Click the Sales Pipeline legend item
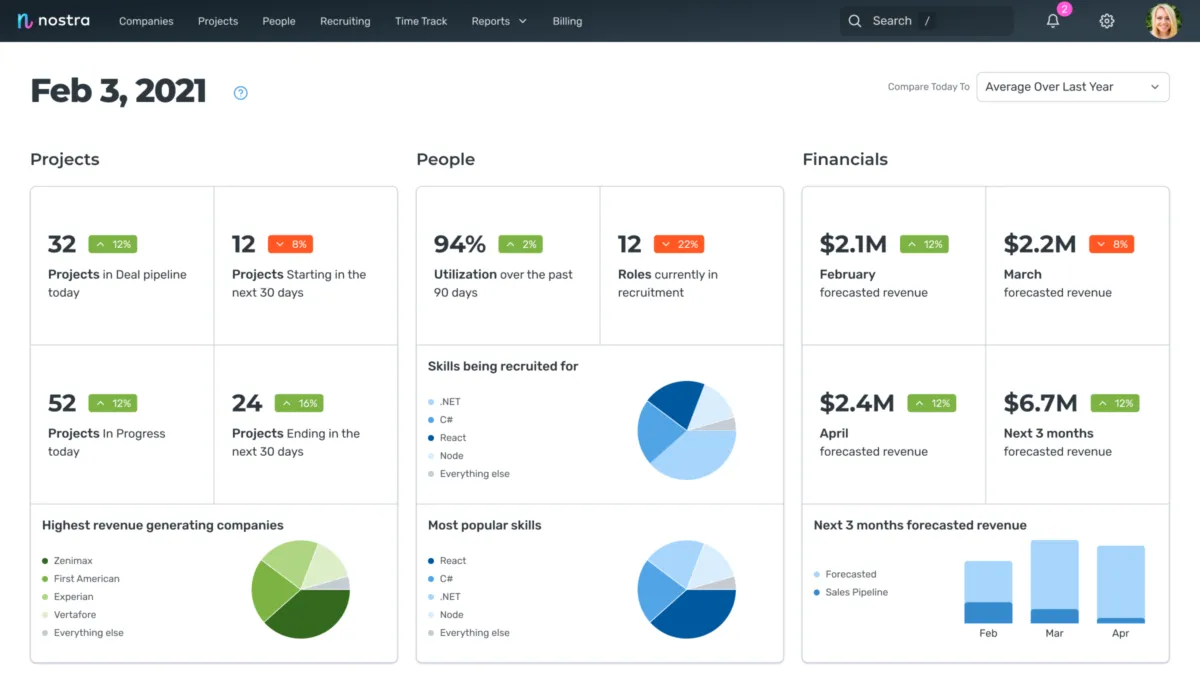Screen dimensions: 1200x675 pos(850,592)
